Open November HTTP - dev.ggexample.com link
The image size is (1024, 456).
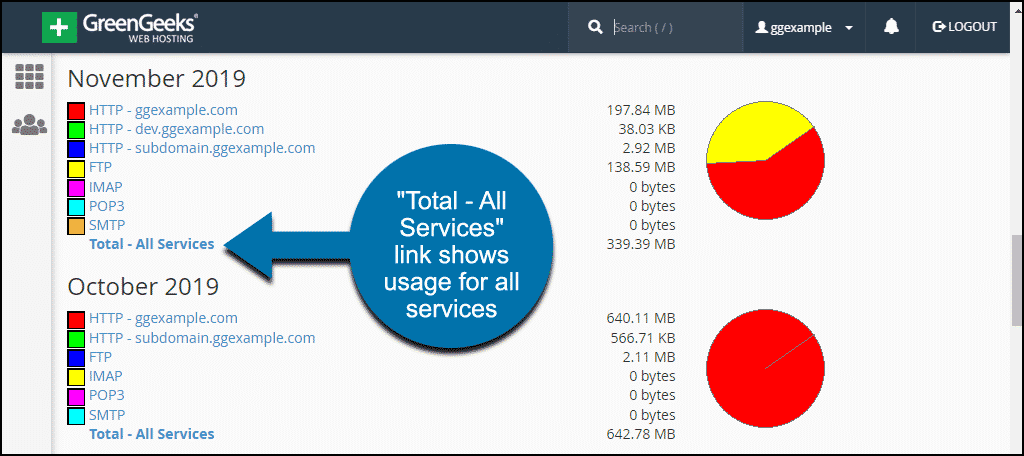pyautogui.click(x=176, y=129)
